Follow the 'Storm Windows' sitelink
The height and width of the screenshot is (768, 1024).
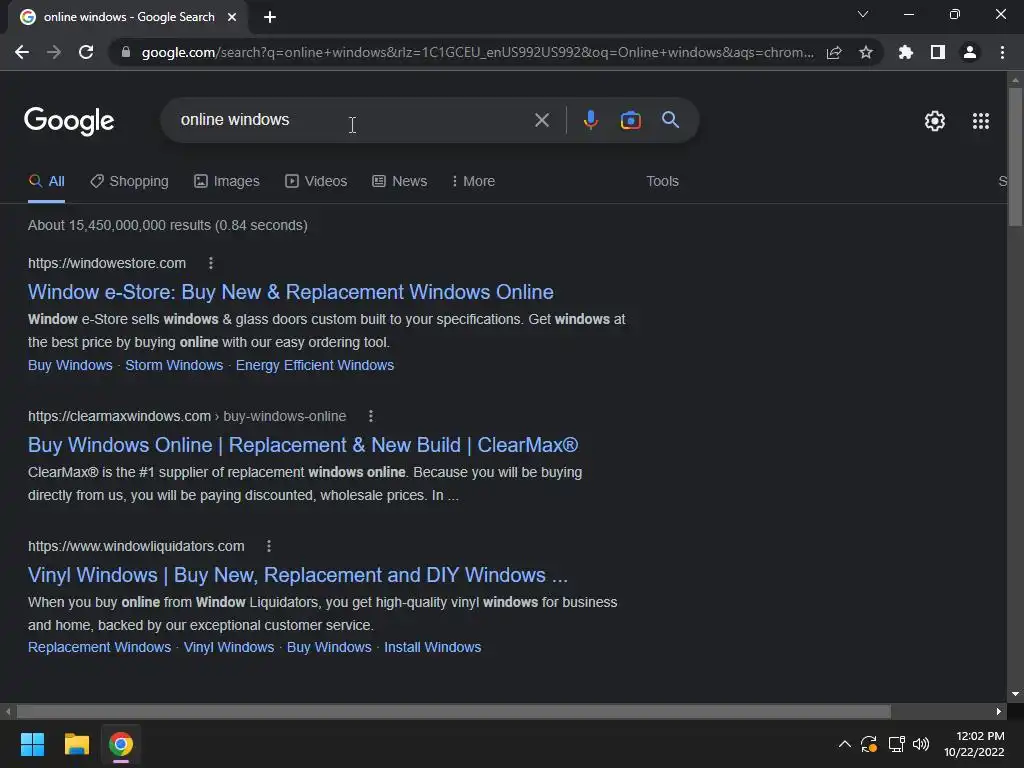174,365
